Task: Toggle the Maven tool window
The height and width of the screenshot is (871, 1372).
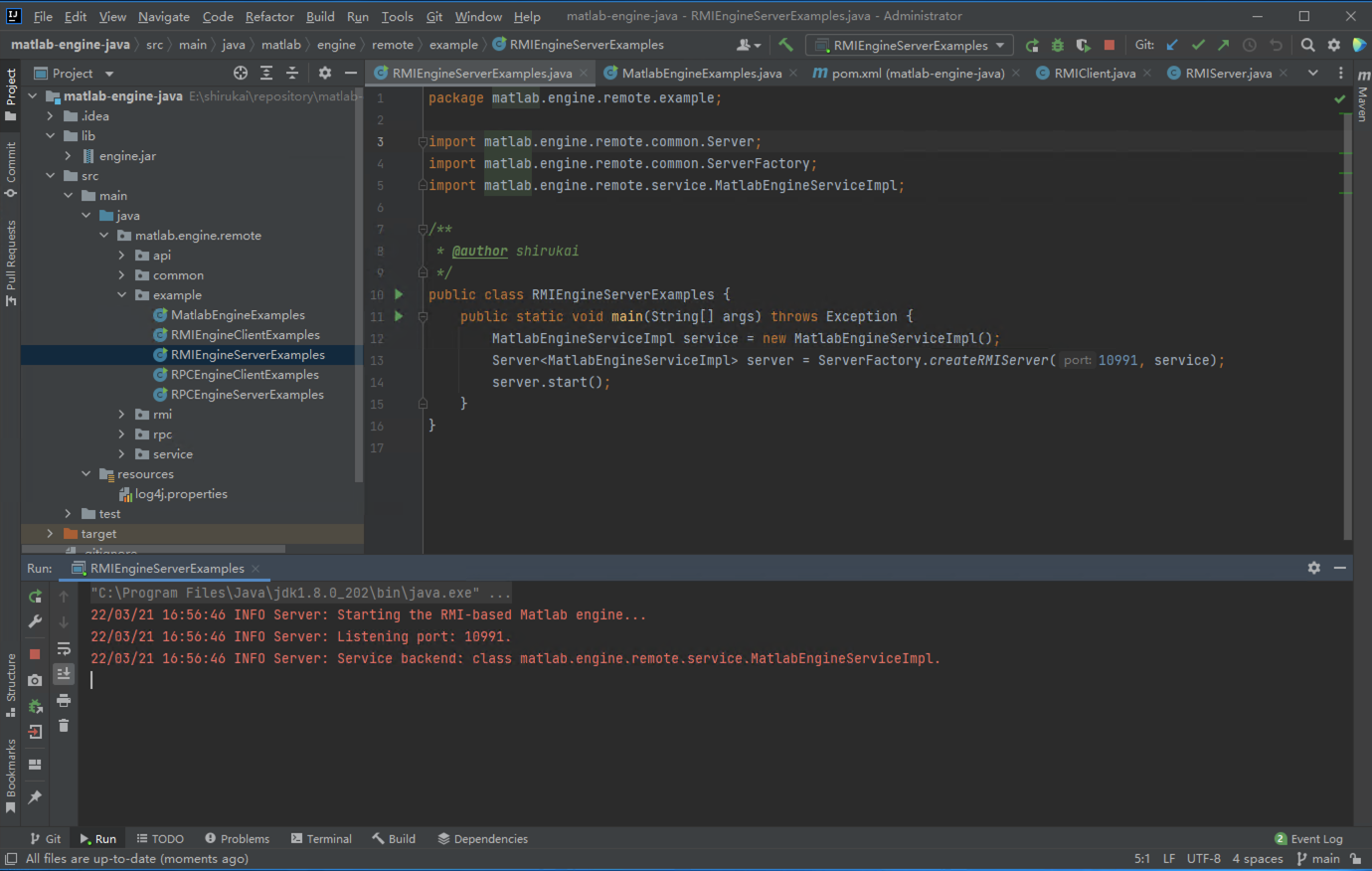Action: click(1363, 96)
